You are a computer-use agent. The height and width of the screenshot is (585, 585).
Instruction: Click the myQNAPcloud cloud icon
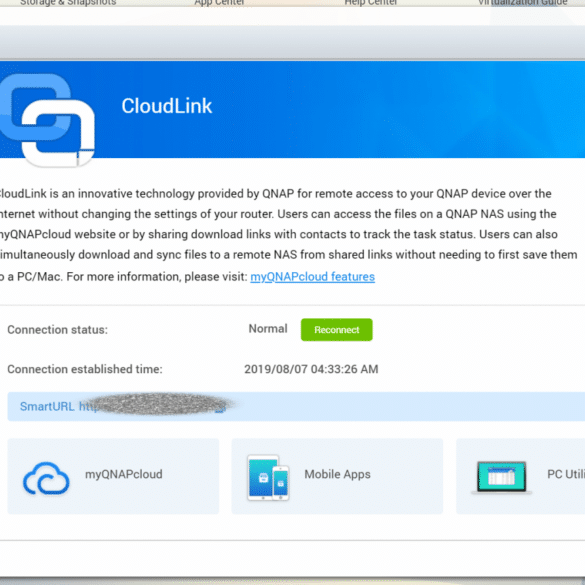[x=46, y=478]
